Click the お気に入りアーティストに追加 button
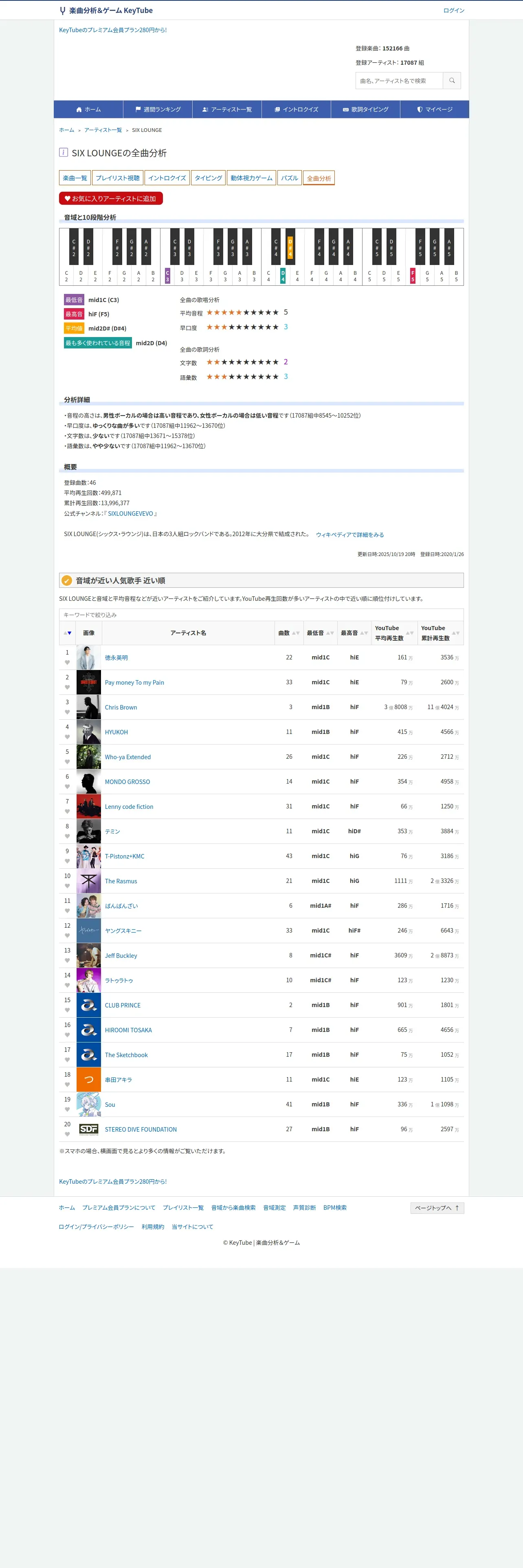Image resolution: width=523 pixels, height=1568 pixels. [111, 198]
